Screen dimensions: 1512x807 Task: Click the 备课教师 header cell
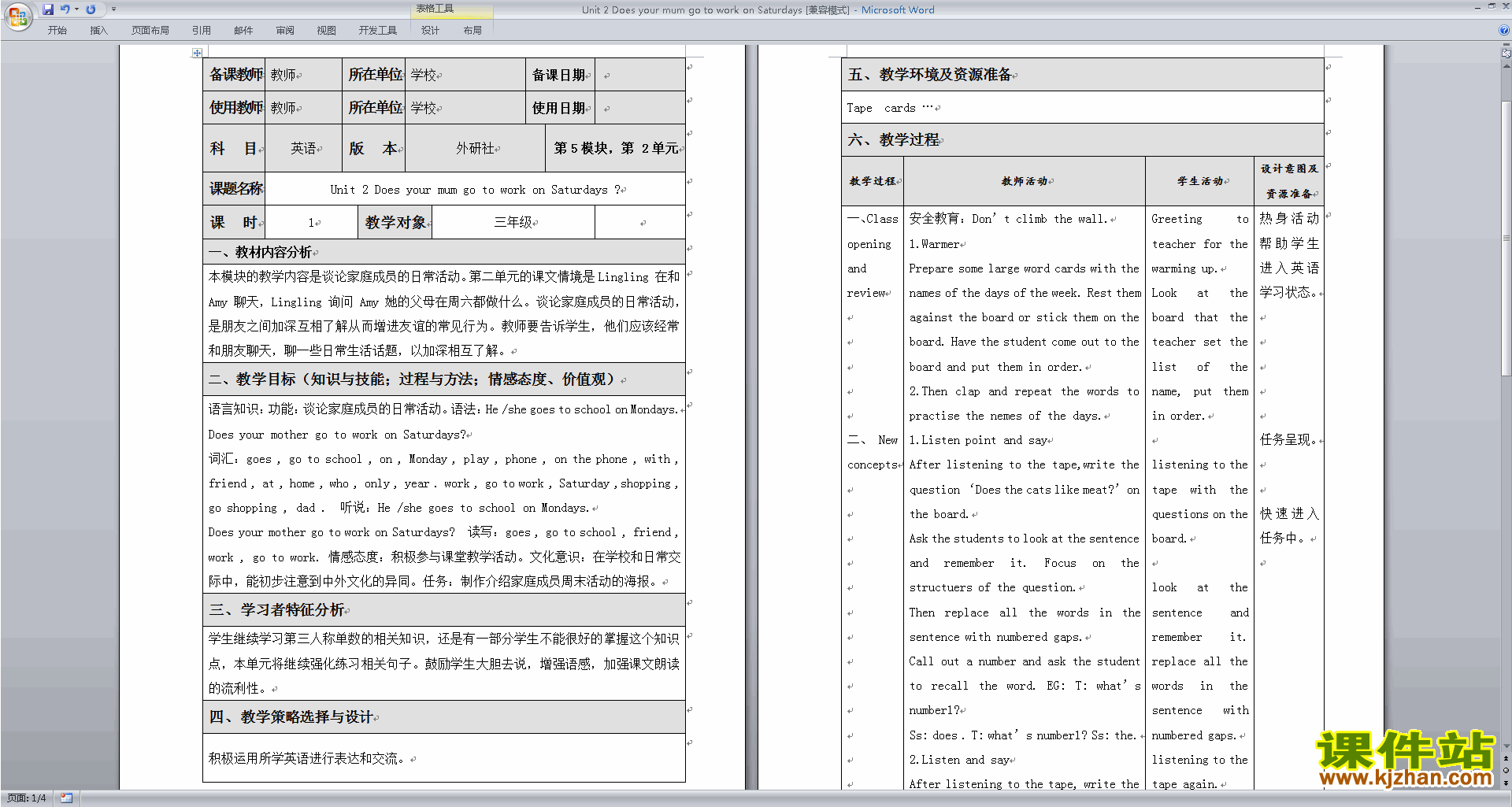[x=234, y=75]
